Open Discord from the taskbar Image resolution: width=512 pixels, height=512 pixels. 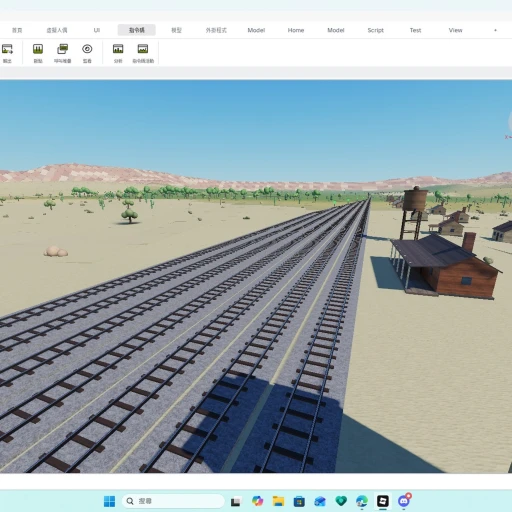click(x=404, y=501)
